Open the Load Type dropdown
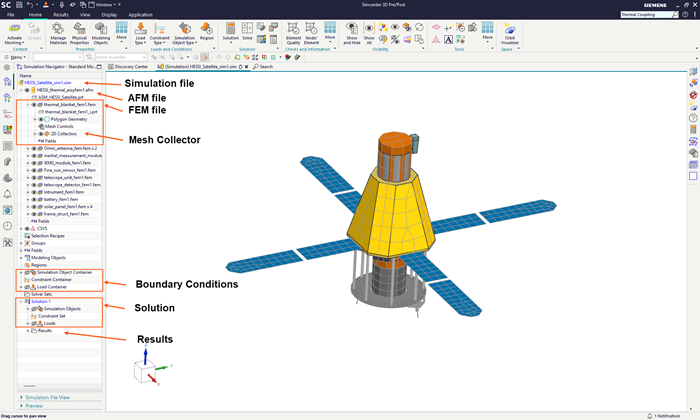This screenshot has width=700, height=420. tap(140, 41)
